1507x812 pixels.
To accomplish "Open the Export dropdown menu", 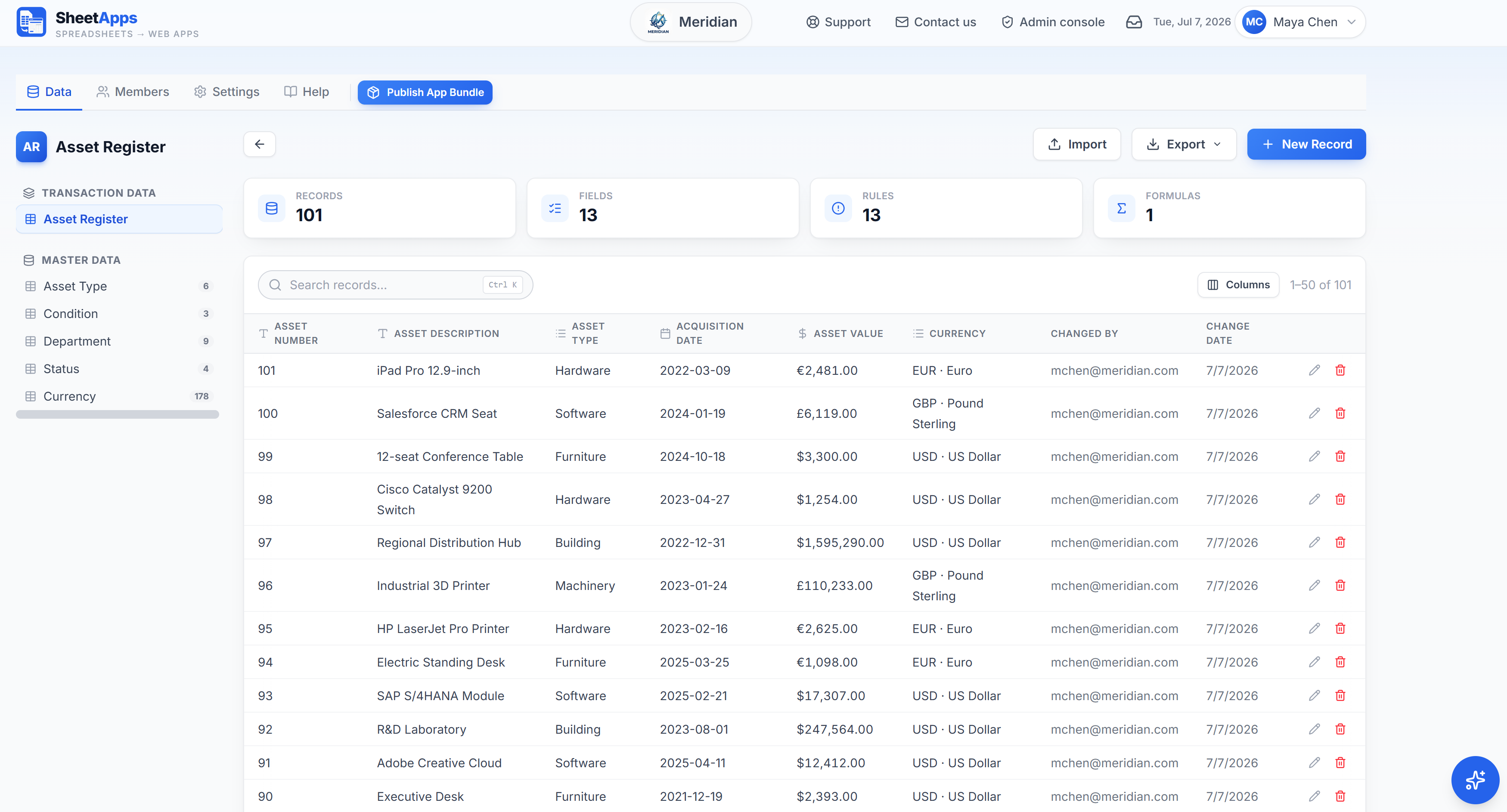I will pyautogui.click(x=1184, y=145).
